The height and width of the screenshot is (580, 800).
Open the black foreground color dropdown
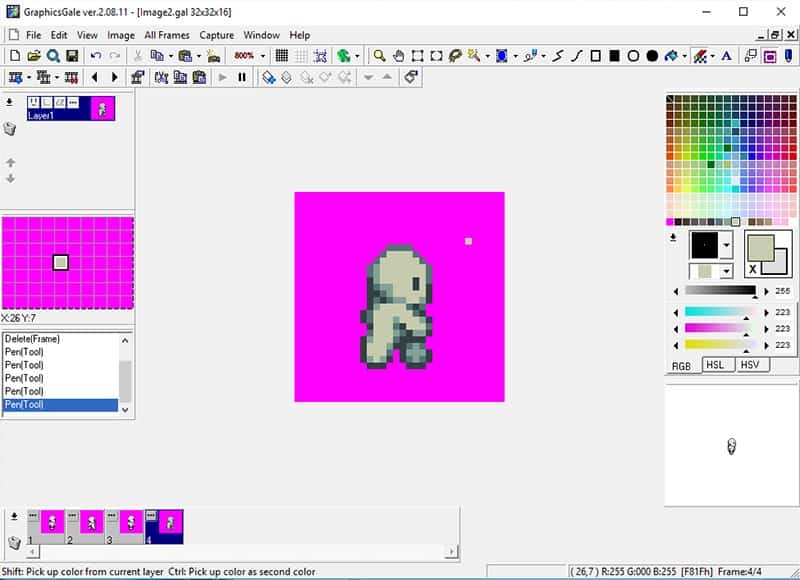click(x=727, y=245)
